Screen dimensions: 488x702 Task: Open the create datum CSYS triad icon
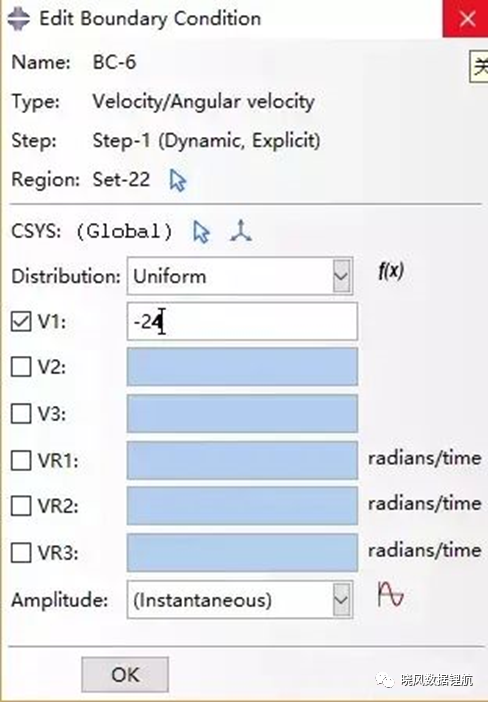(241, 231)
